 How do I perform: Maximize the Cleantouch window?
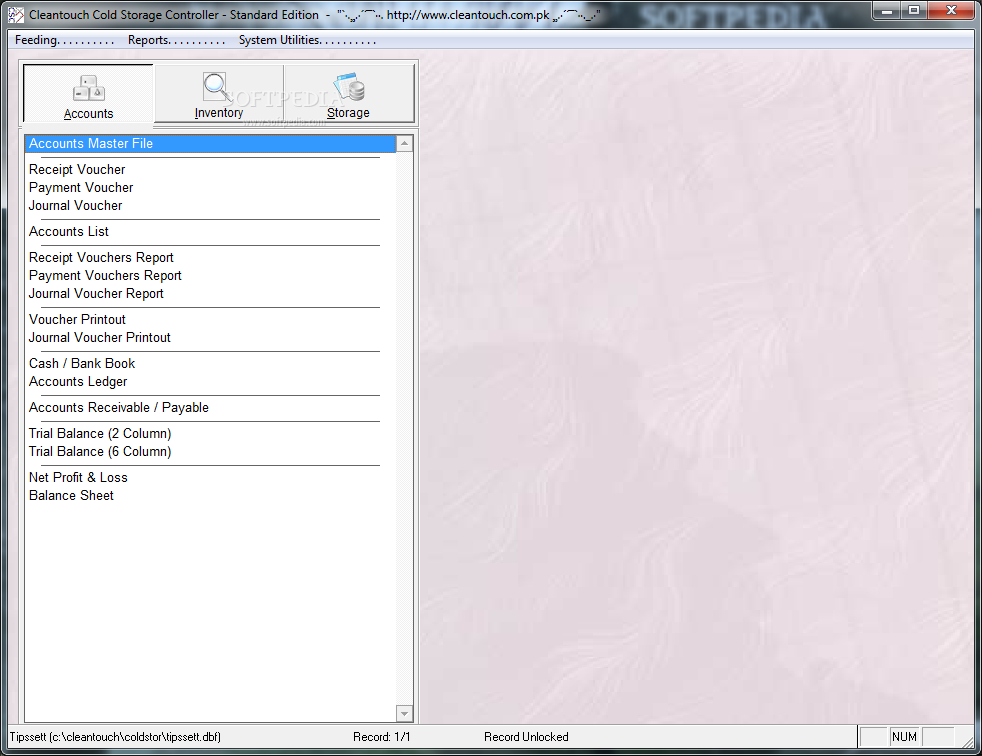[914, 11]
